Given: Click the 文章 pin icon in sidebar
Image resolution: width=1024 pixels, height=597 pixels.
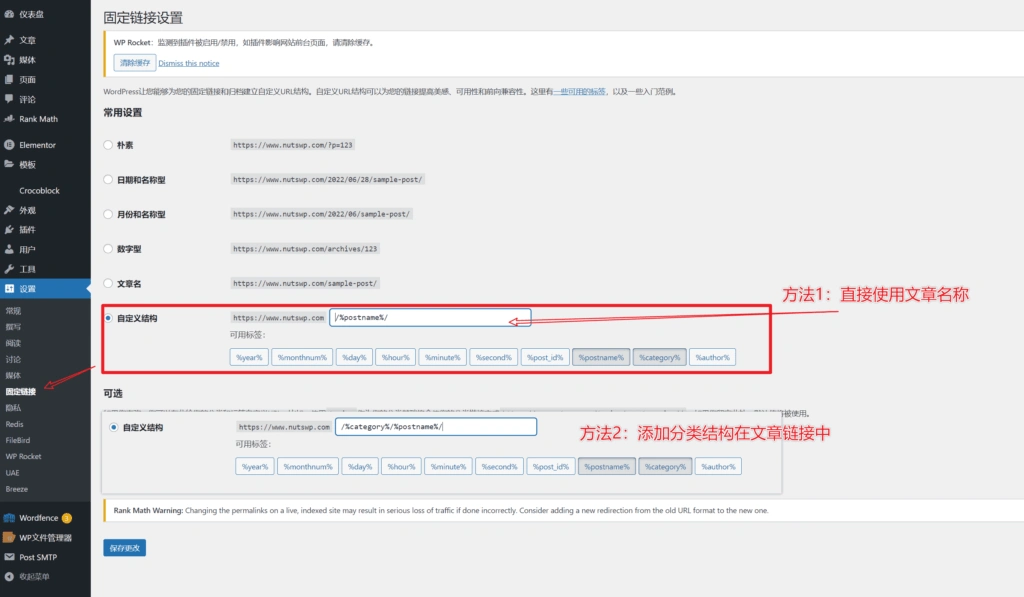Looking at the screenshot, I should click(9, 40).
